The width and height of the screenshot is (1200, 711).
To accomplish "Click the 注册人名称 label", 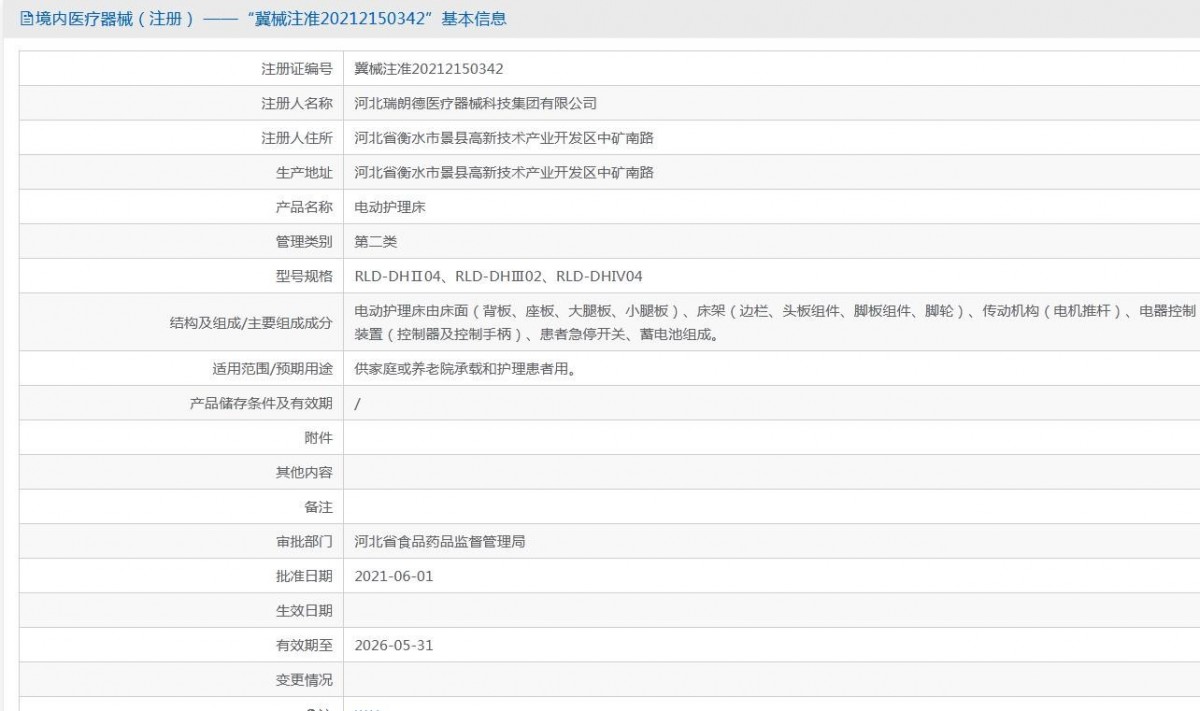I will 297,103.
